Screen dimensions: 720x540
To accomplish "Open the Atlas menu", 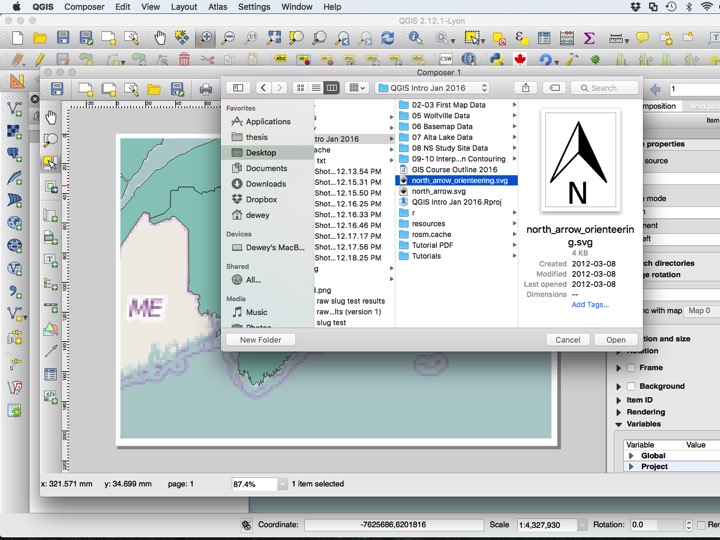I will click(218, 7).
